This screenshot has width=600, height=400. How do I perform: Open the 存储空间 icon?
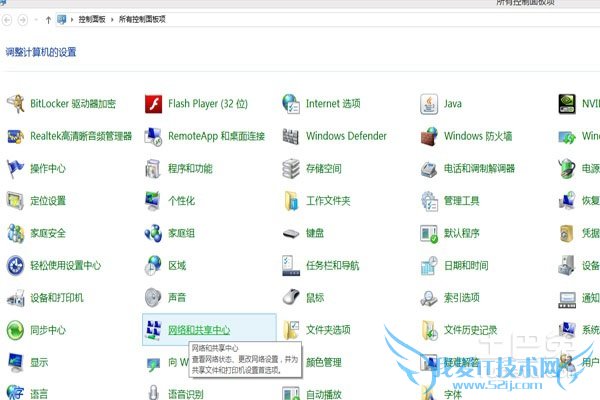(291, 168)
